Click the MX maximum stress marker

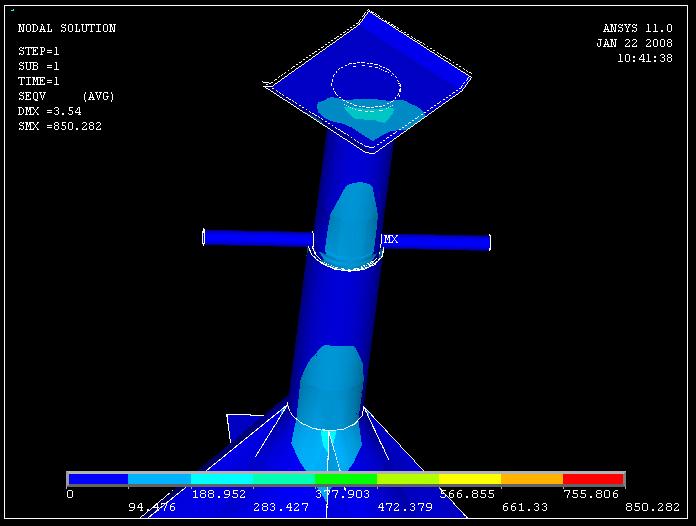coord(391,240)
